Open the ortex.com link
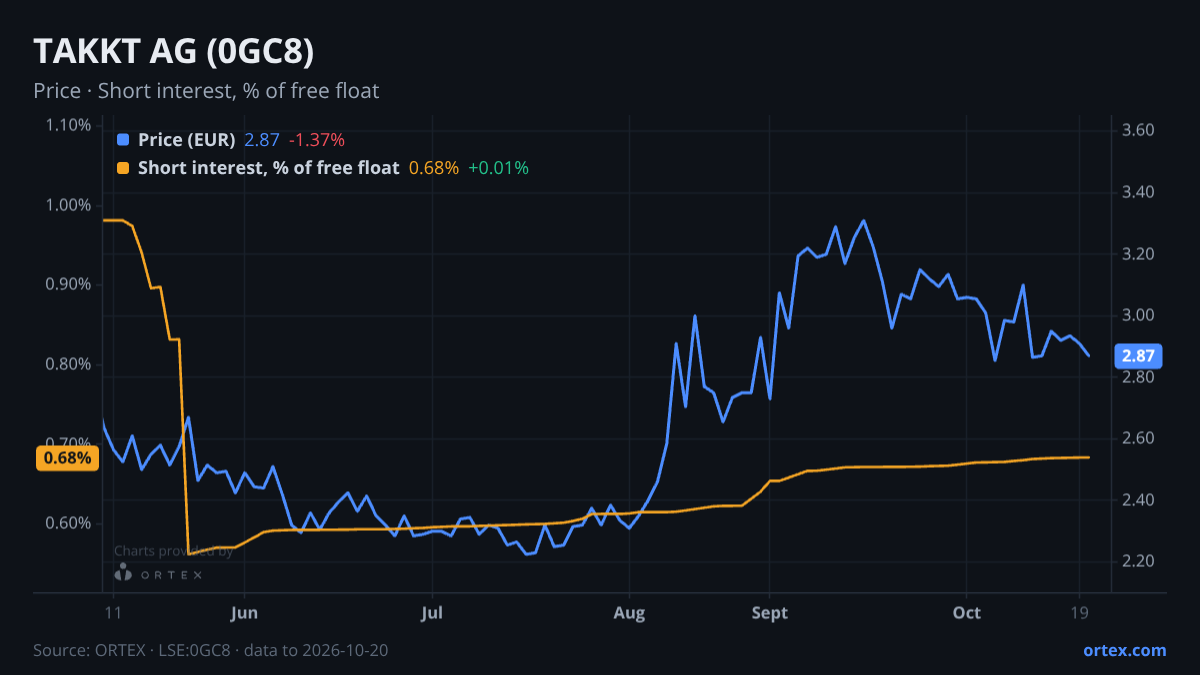This screenshot has width=1200, height=675. click(x=1124, y=650)
